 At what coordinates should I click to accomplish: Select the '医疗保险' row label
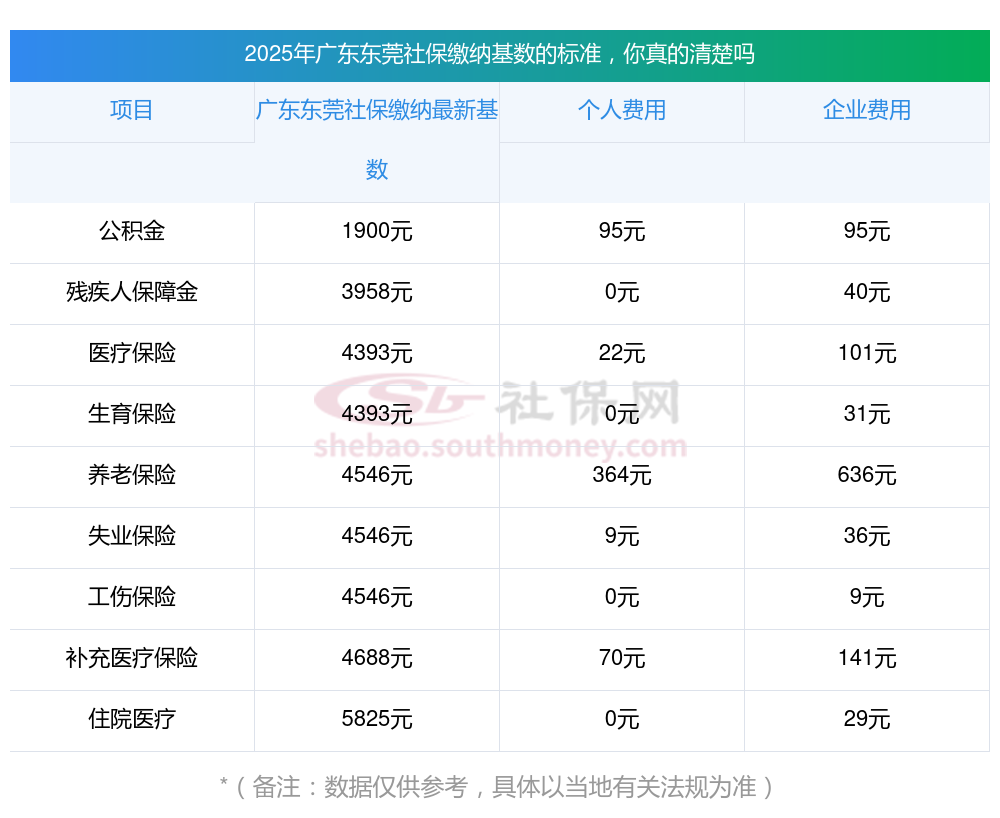(132, 353)
